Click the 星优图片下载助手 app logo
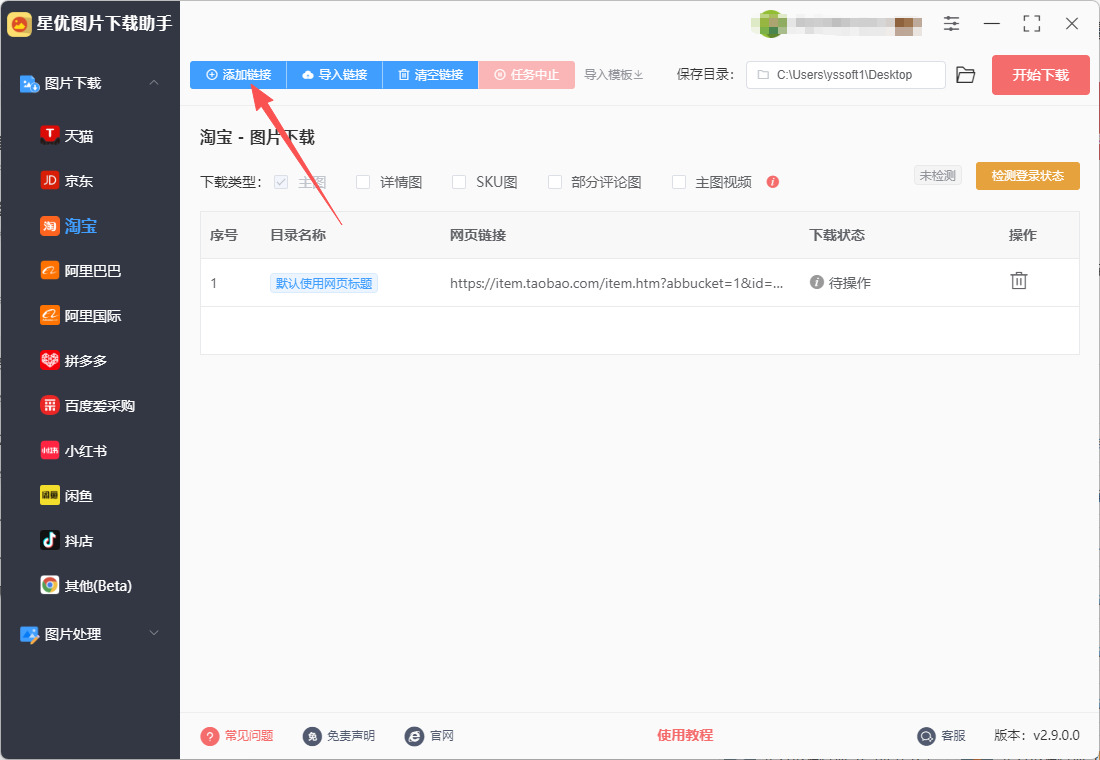 (19, 24)
